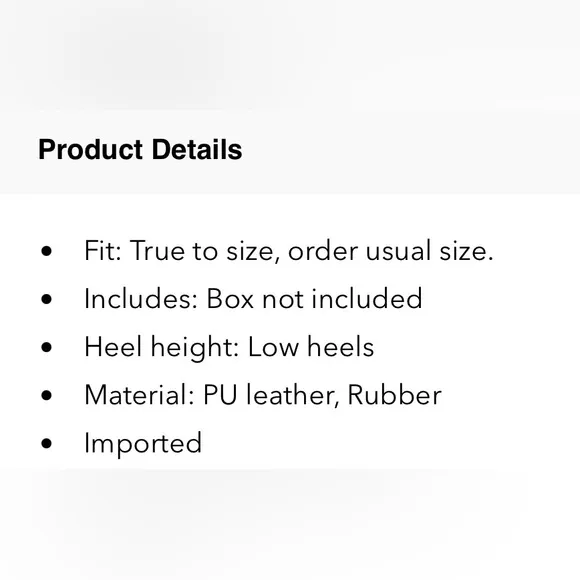Select the bullet point beside Imported
This screenshot has width=580, height=580.
coord(47,443)
